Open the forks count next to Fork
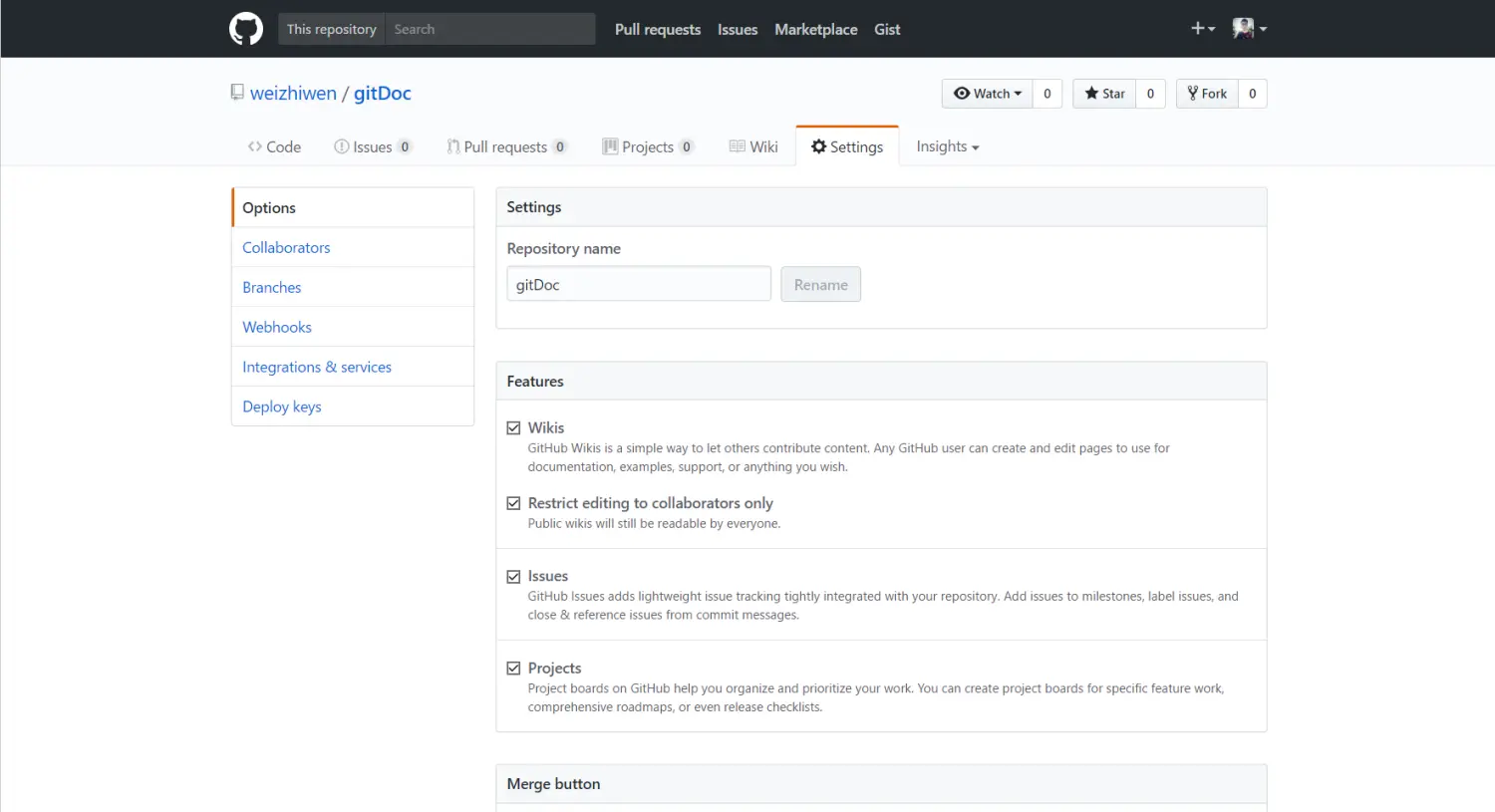 1253,94
